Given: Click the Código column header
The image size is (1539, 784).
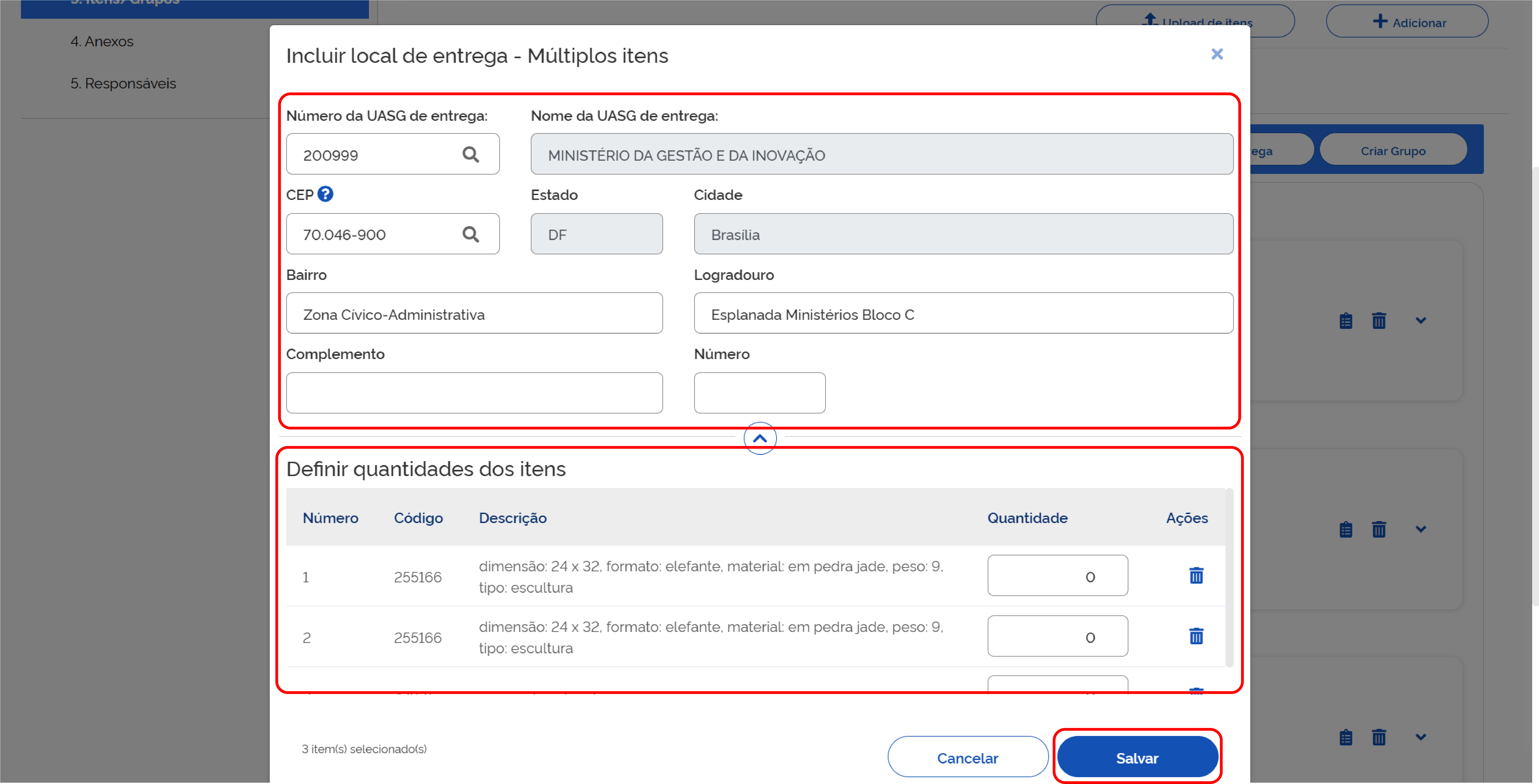Looking at the screenshot, I should click(x=418, y=518).
